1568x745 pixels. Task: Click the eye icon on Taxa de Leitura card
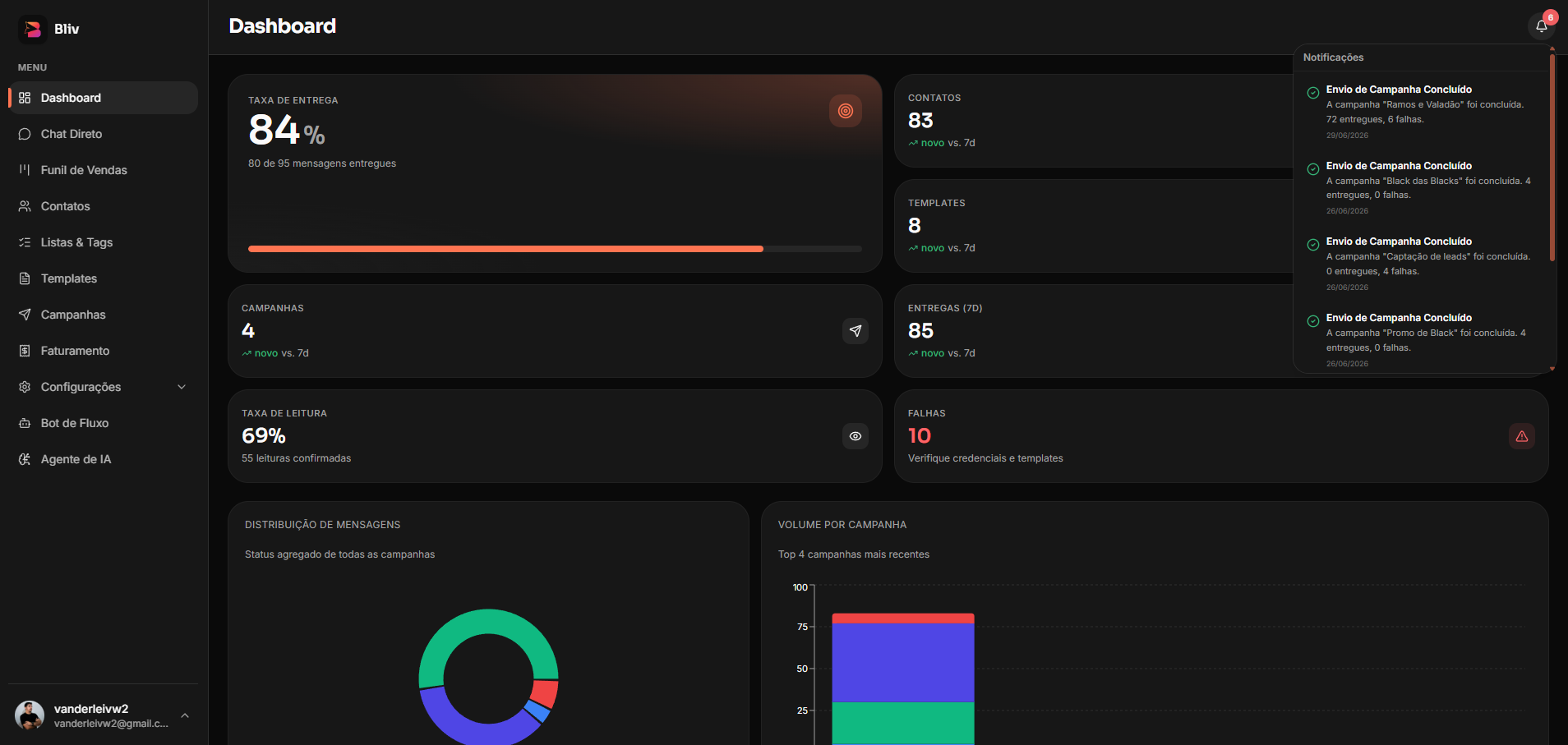[x=855, y=436]
